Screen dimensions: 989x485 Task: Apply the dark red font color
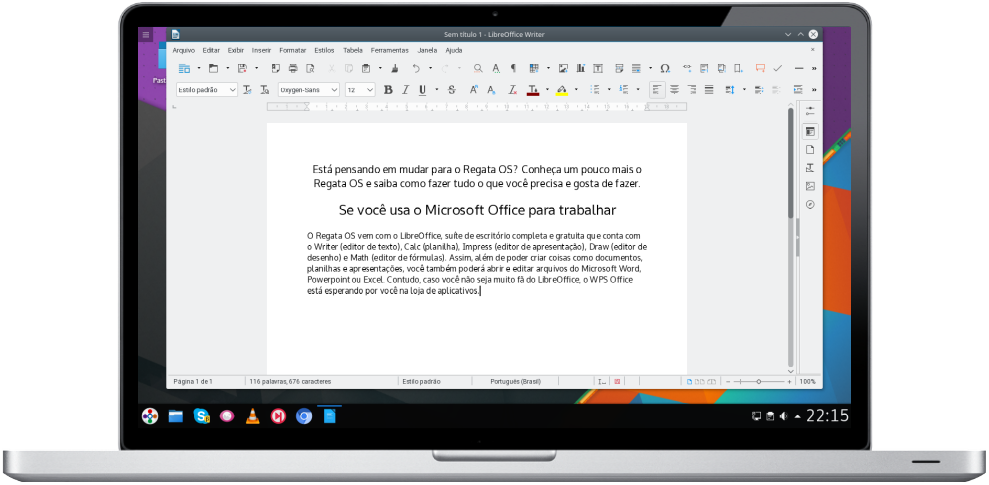point(533,90)
